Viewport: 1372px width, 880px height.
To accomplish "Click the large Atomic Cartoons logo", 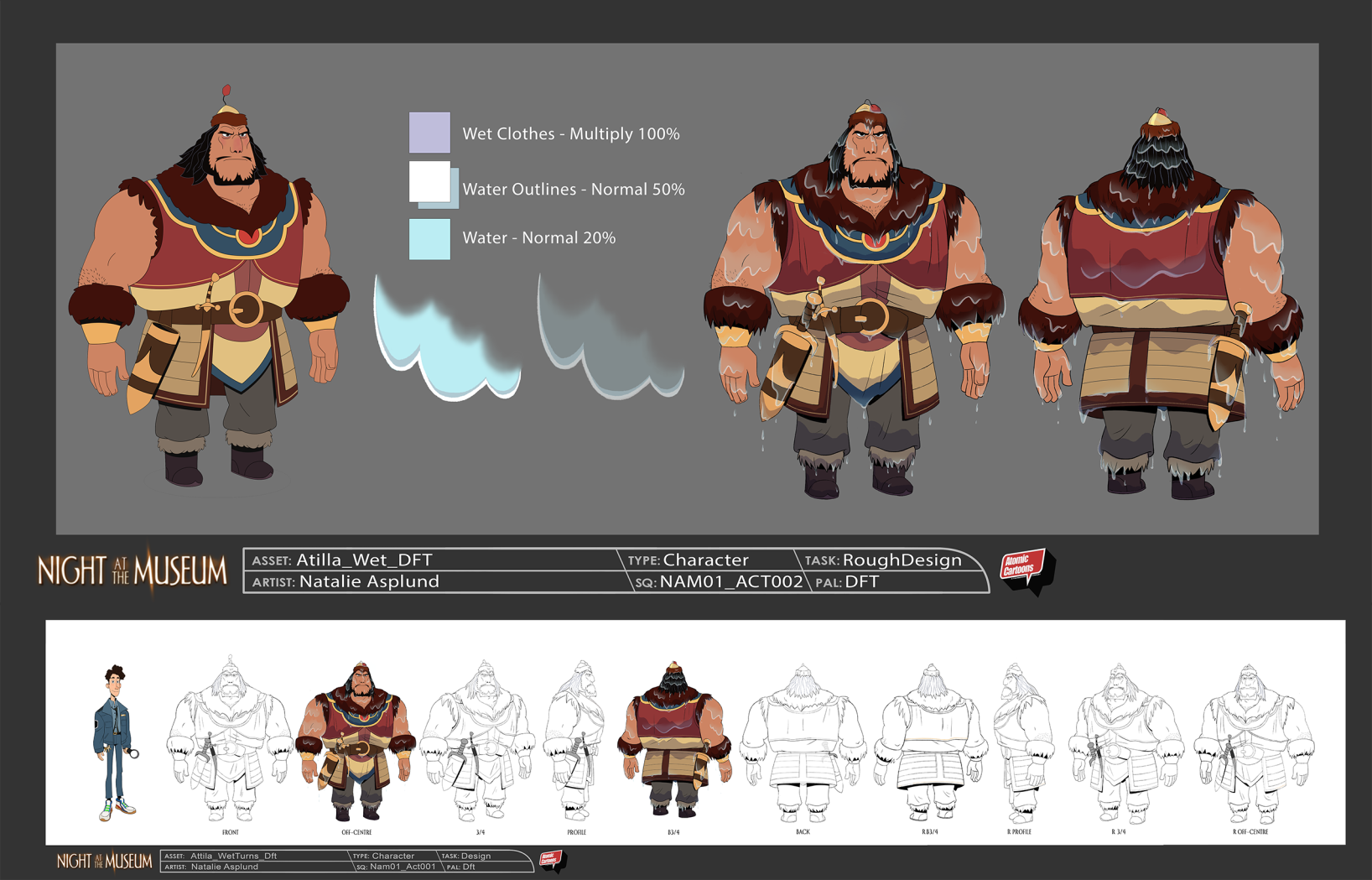I will click(1026, 570).
